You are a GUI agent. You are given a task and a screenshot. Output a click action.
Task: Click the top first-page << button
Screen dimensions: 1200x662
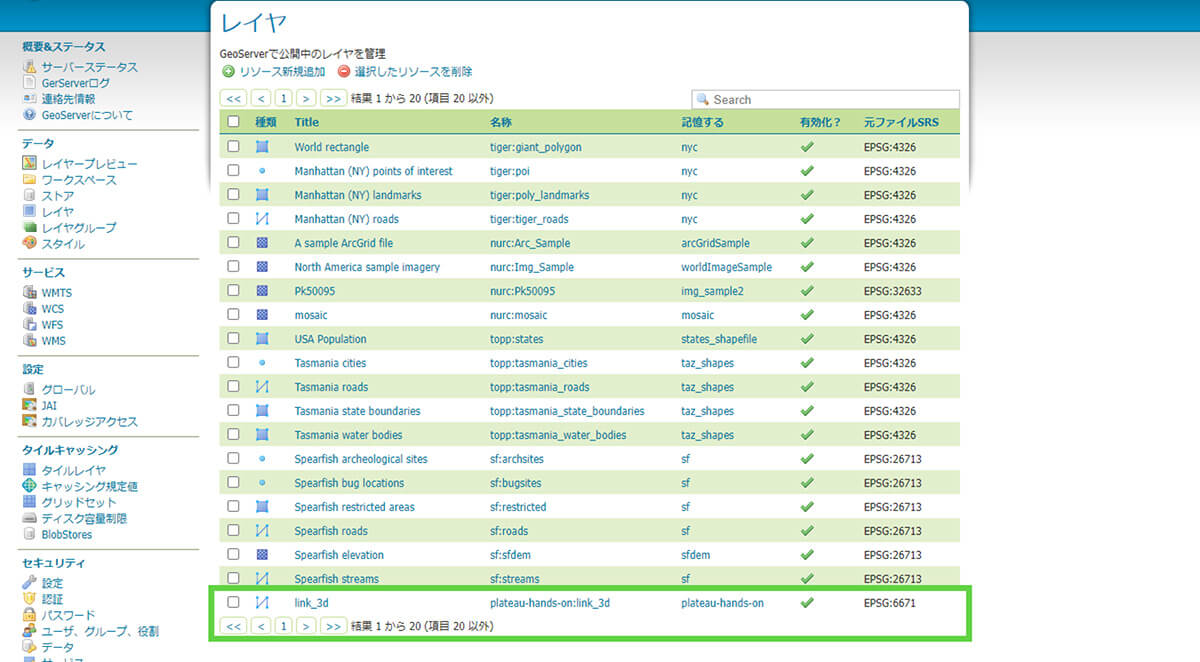point(234,98)
